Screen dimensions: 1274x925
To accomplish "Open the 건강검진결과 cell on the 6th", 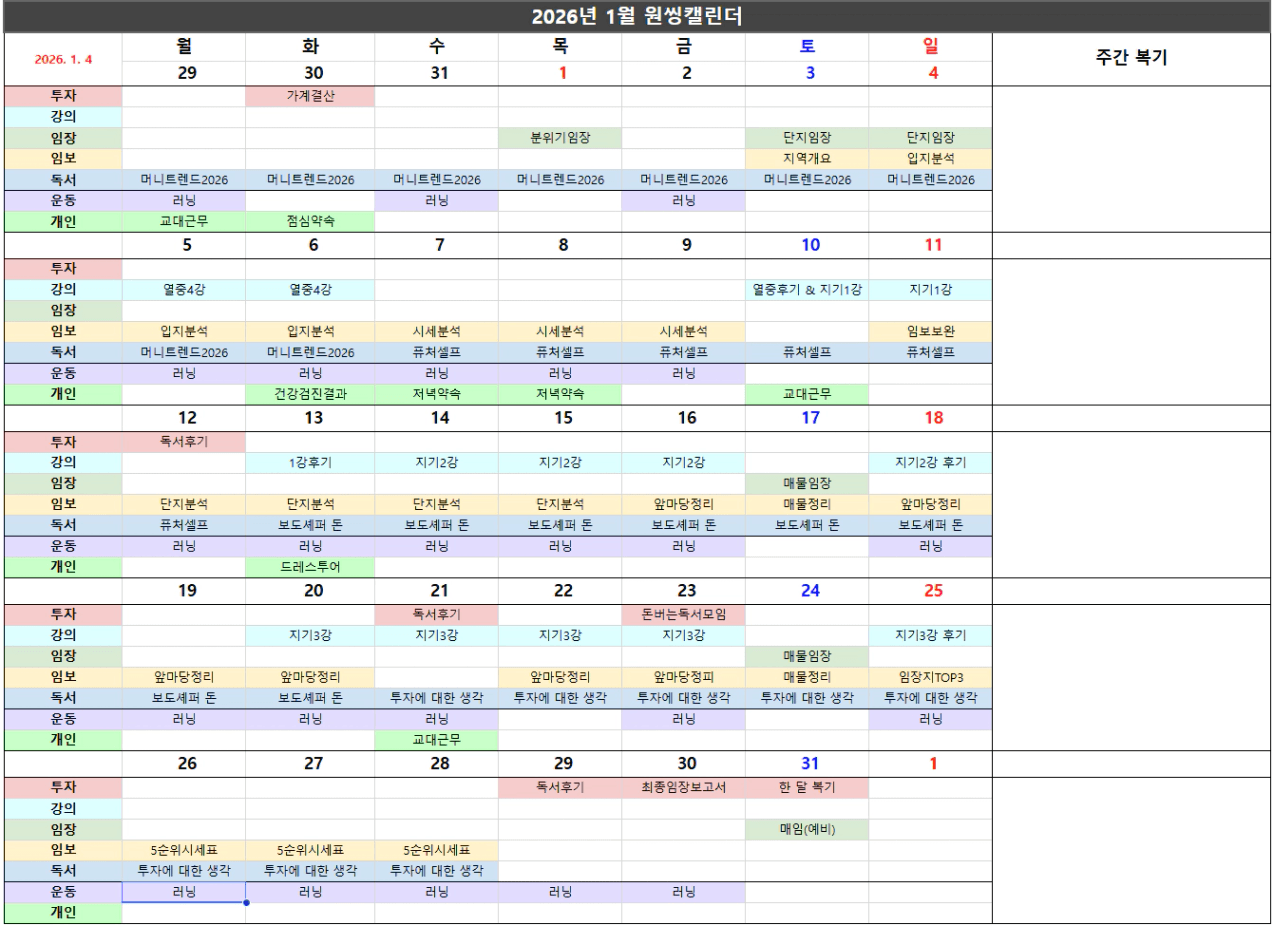I will click(310, 394).
